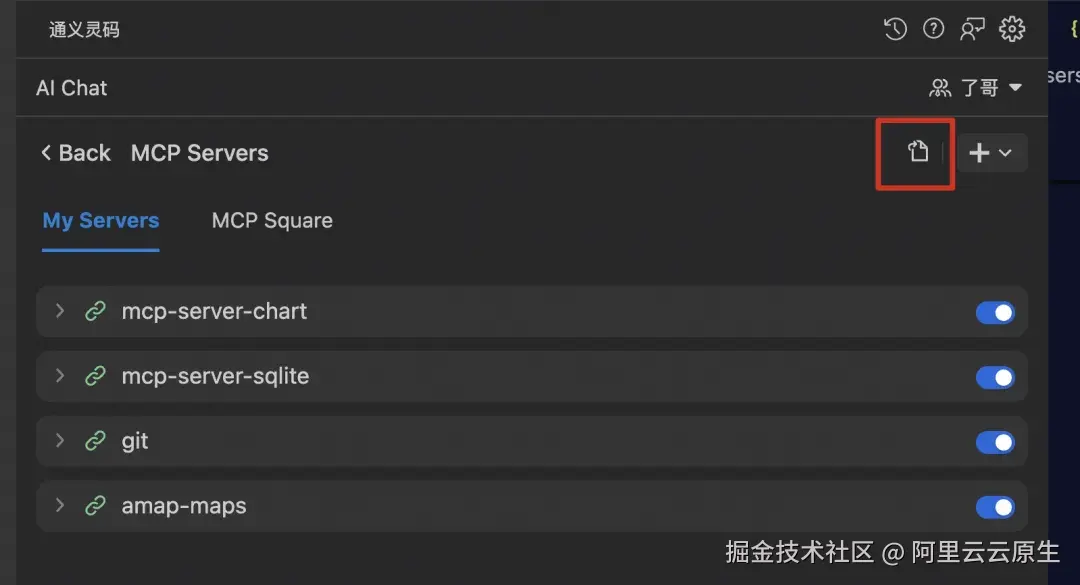Click the feedback person icon
1080x585 pixels.
pos(972,29)
